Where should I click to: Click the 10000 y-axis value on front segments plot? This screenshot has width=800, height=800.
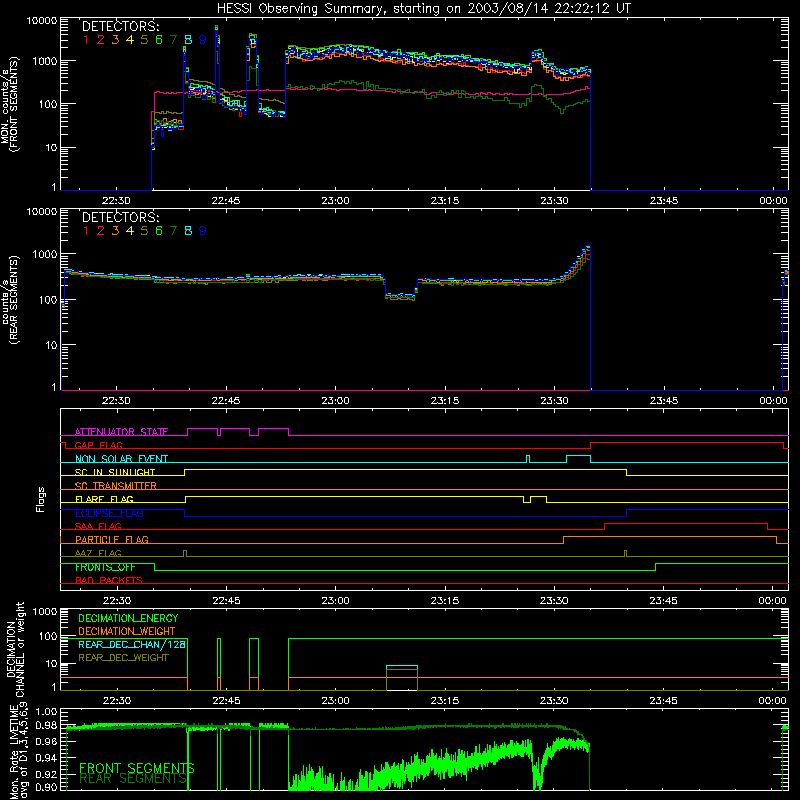(x=42, y=21)
